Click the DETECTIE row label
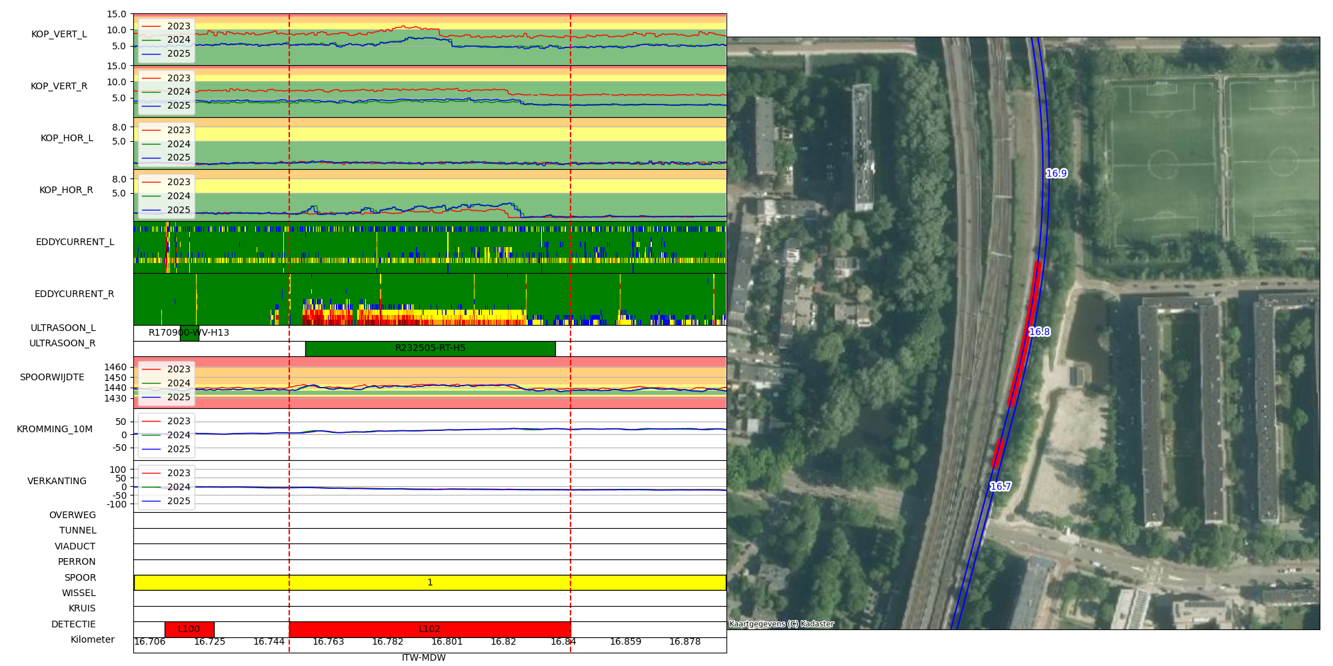The height and width of the screenshot is (666, 1333). point(74,624)
